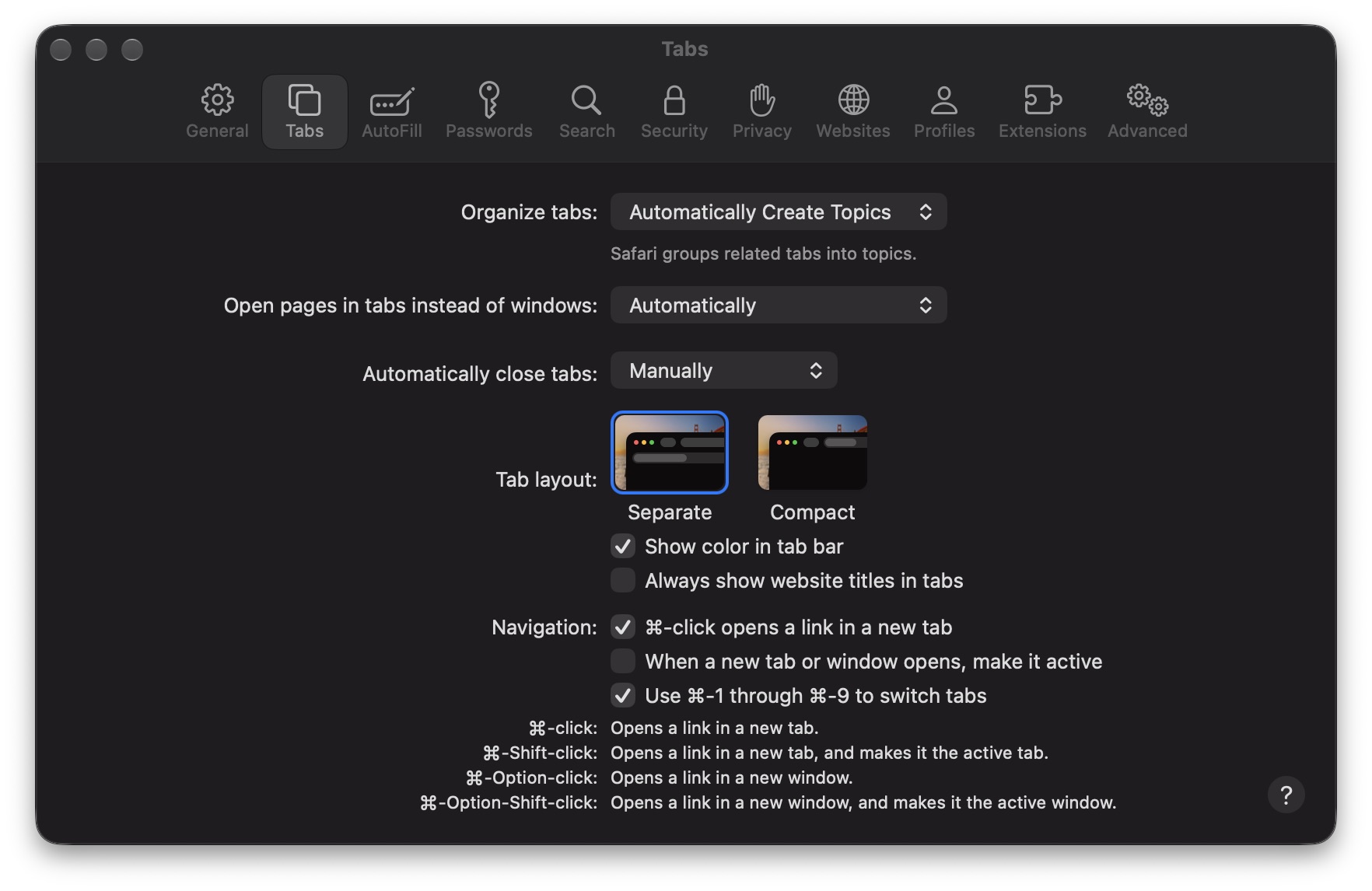
Task: Open the Organize tabs dropdown
Action: [x=779, y=211]
